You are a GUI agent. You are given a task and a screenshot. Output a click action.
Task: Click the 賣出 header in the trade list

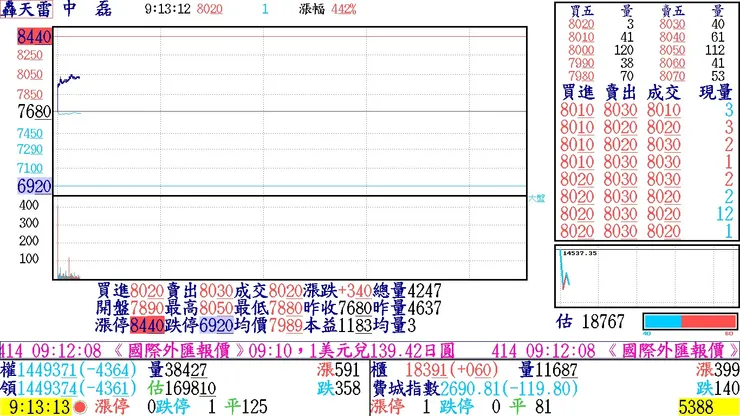pos(621,93)
